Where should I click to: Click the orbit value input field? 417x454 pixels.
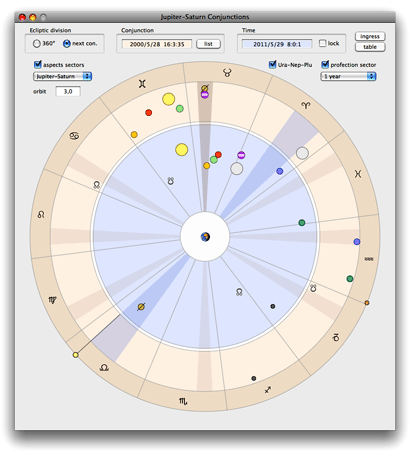pyautogui.click(x=68, y=91)
